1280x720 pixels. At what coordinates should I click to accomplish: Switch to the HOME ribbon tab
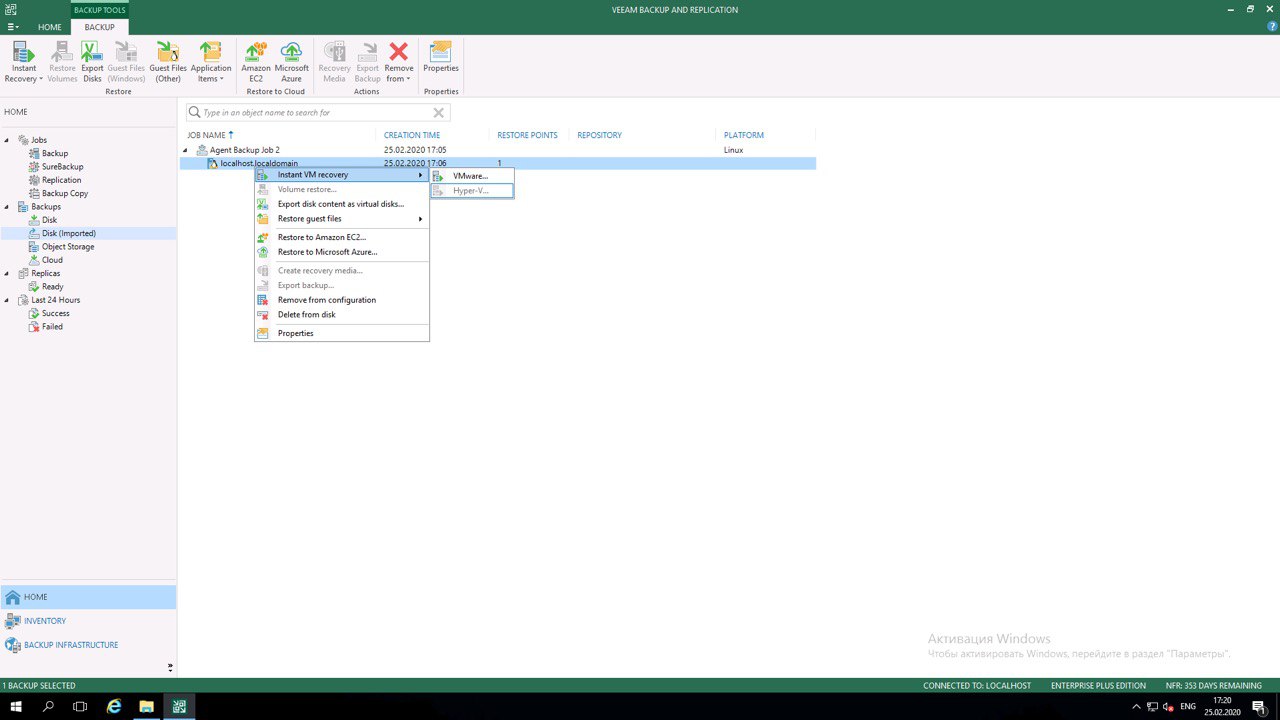pos(50,27)
